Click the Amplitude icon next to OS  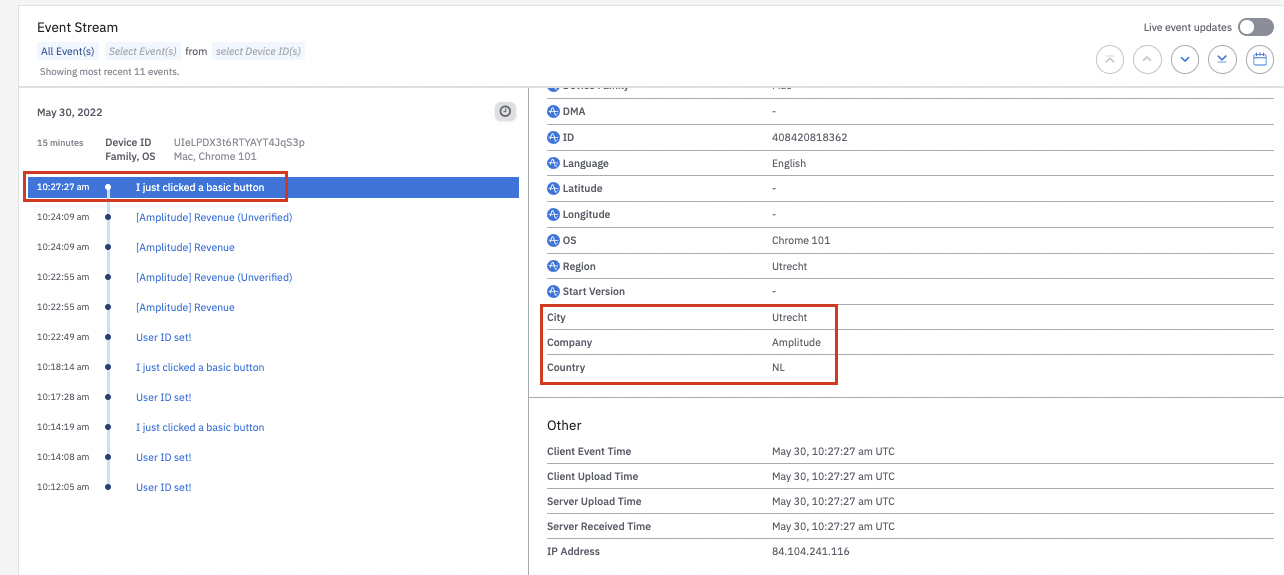point(553,241)
